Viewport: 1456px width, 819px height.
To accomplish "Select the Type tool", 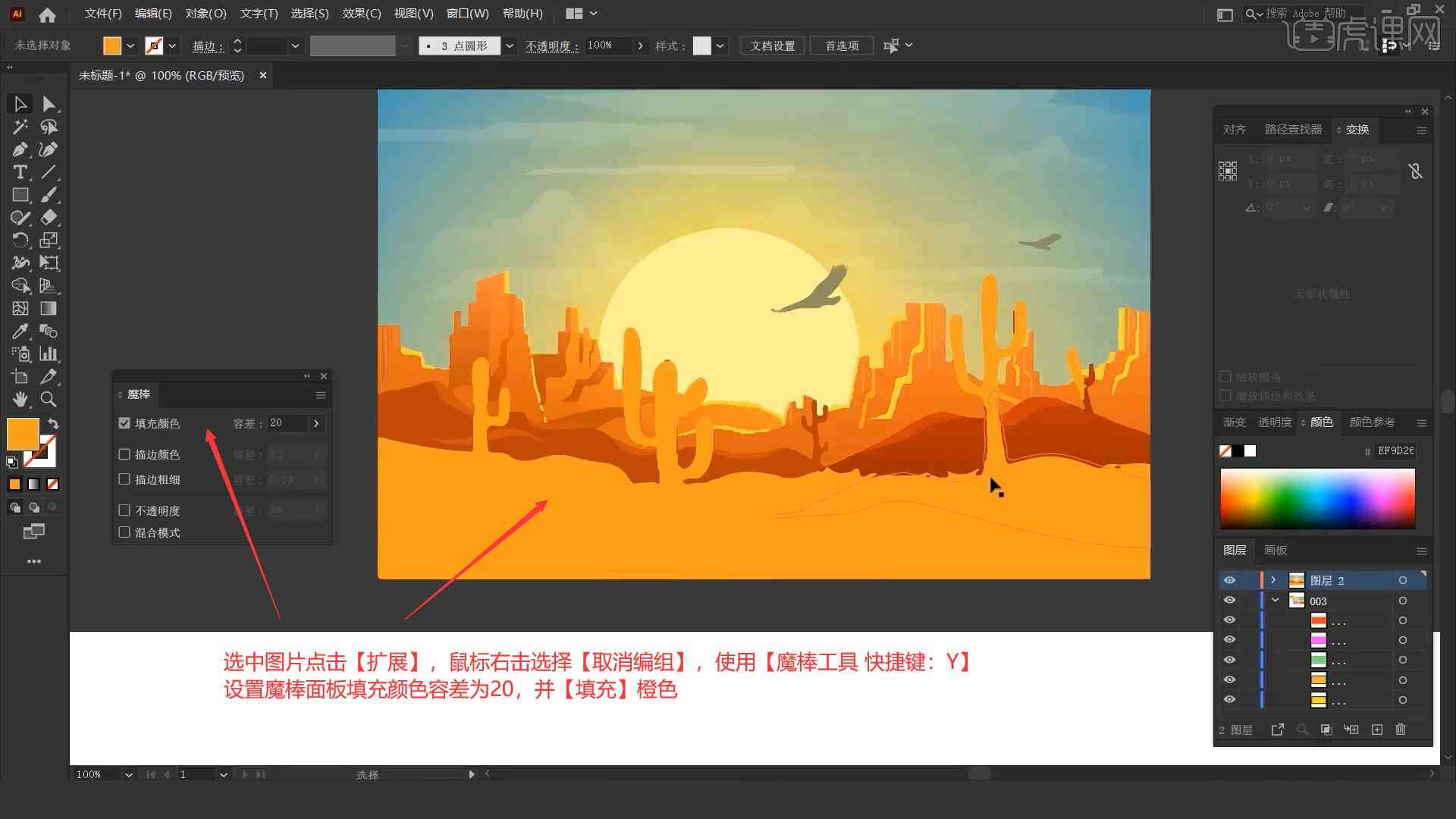I will tap(18, 171).
